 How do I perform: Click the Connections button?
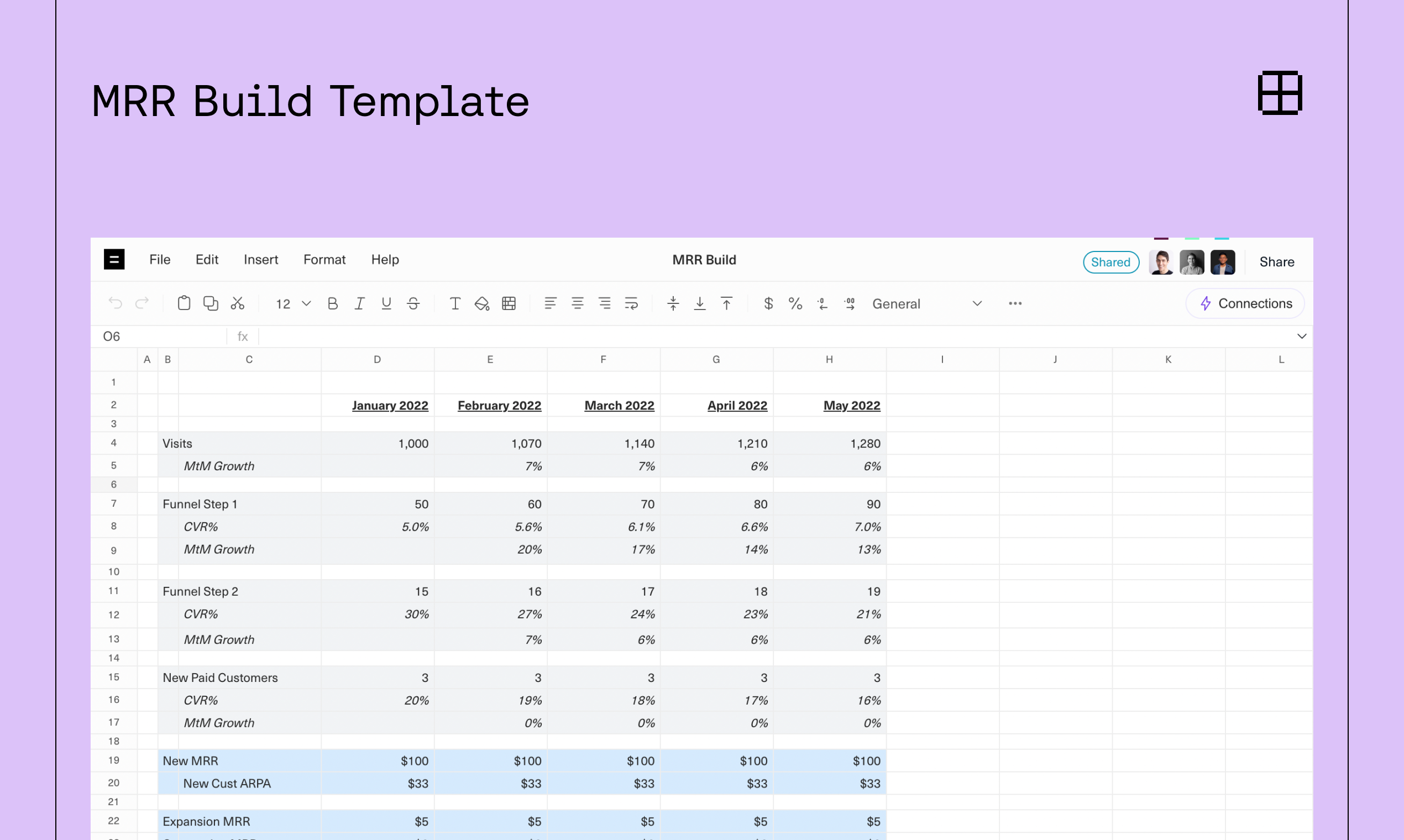click(1245, 303)
